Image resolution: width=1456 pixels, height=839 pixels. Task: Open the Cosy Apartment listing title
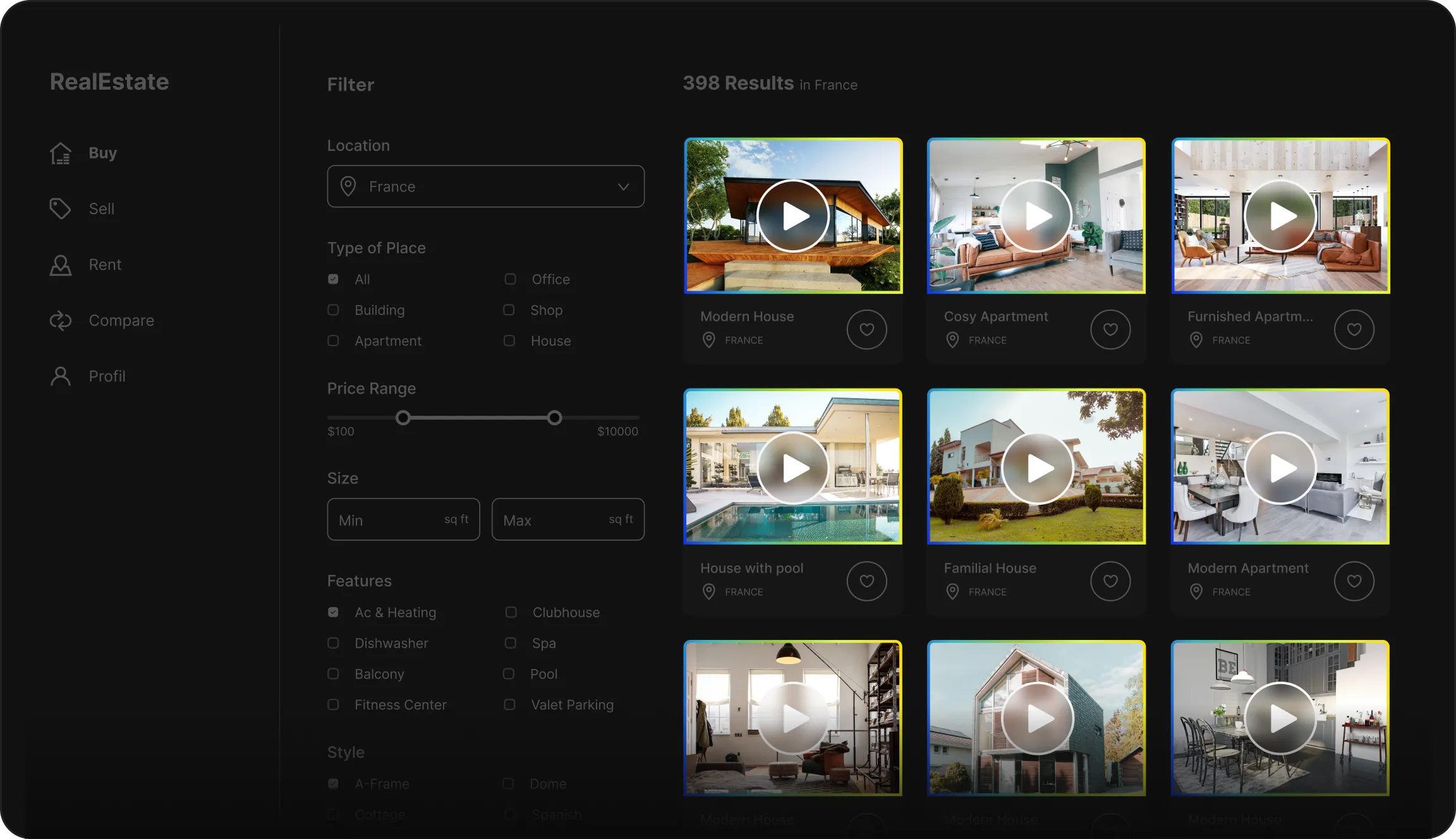tap(996, 317)
